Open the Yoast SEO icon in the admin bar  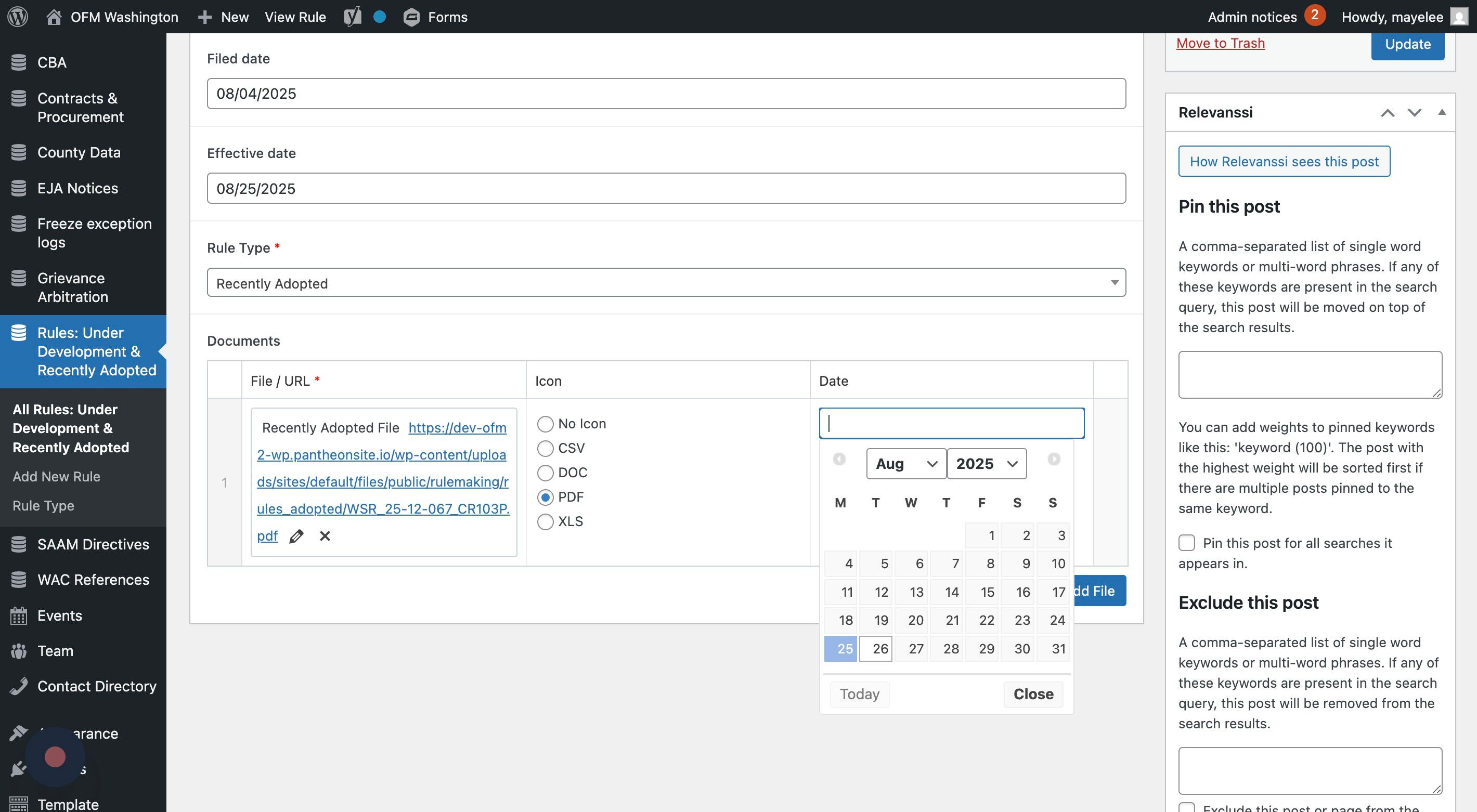[x=353, y=17]
